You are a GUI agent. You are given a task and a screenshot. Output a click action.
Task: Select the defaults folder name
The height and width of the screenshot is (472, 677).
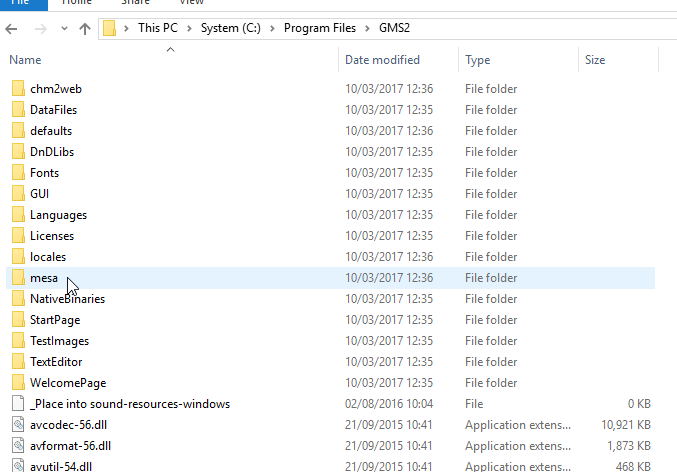[51, 131]
